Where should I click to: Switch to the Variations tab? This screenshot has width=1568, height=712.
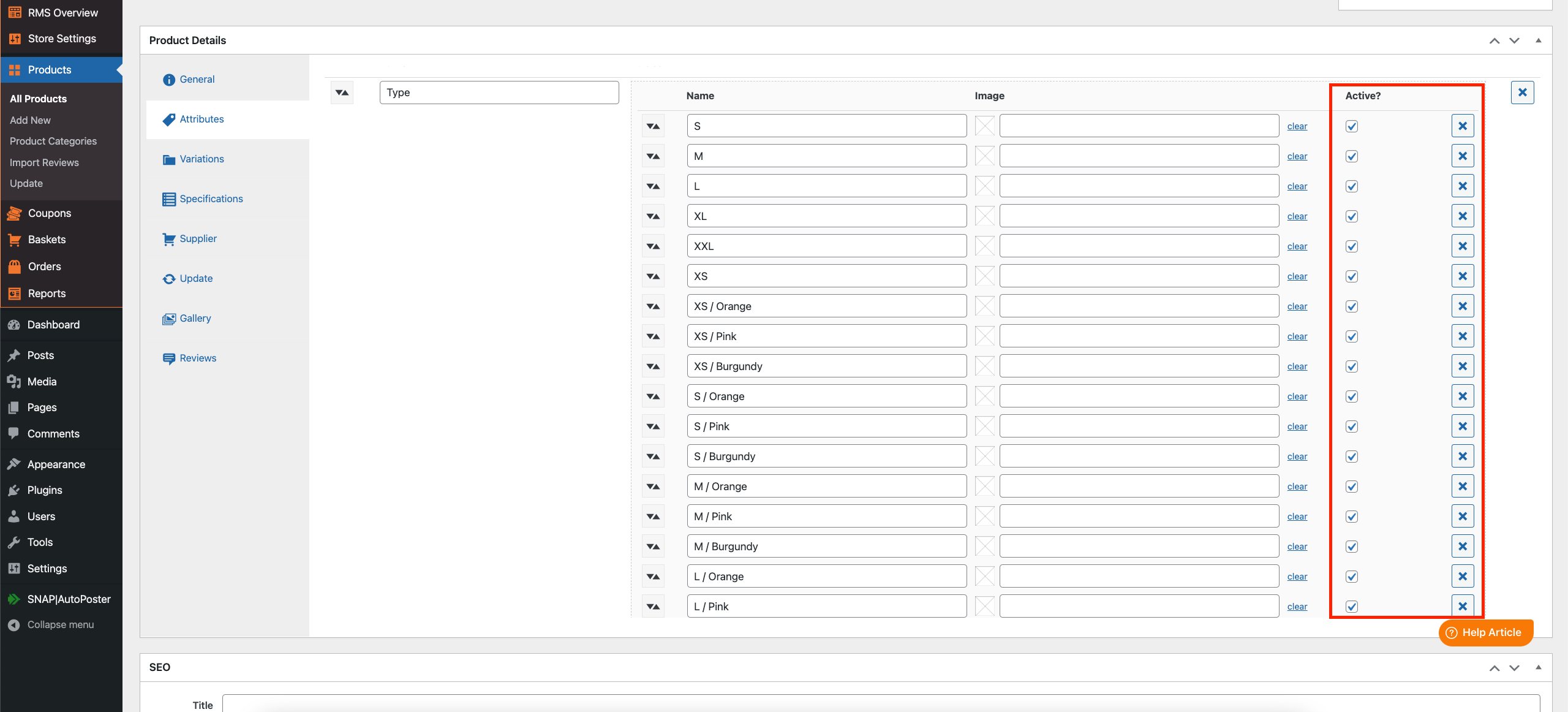(x=202, y=159)
